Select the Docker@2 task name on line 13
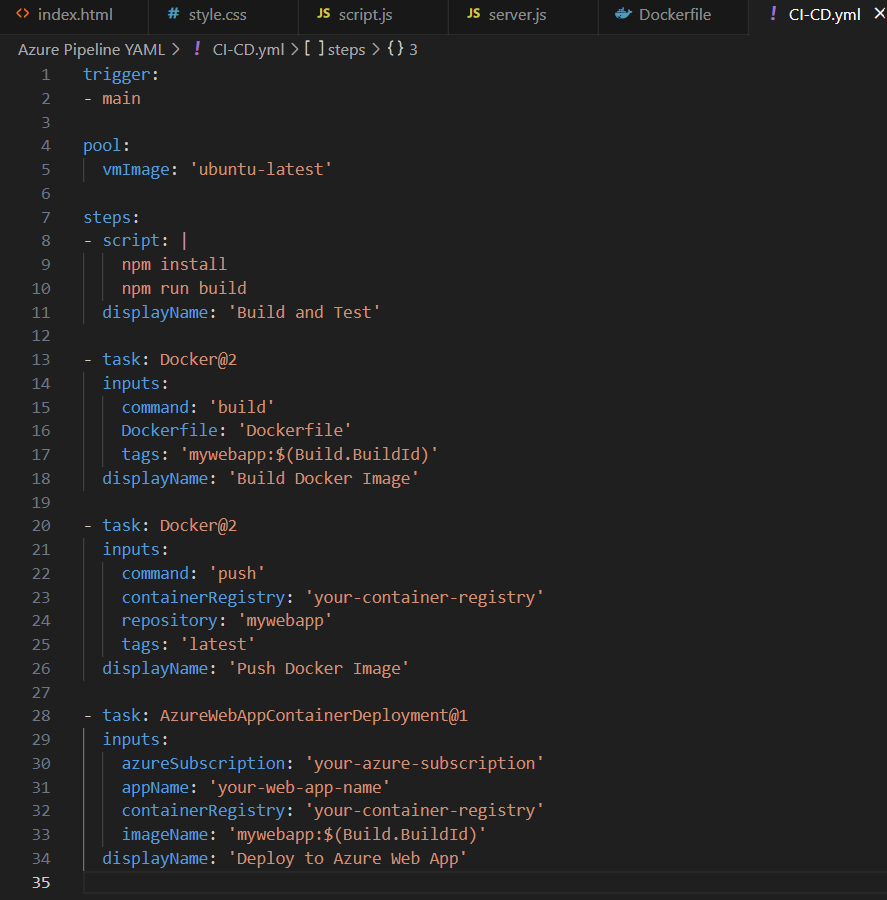 click(198, 359)
